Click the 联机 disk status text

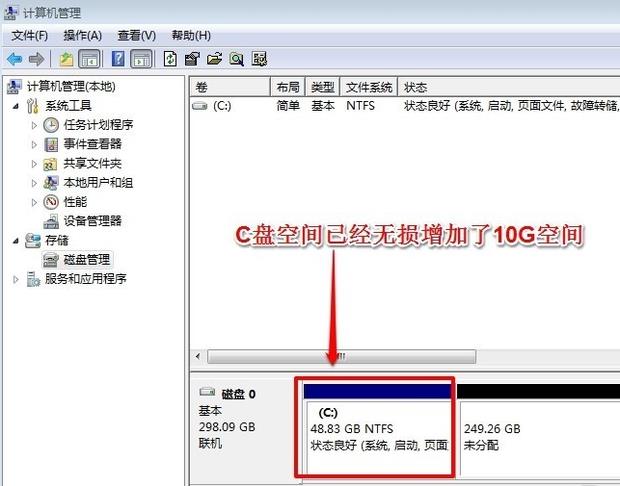[x=210, y=444]
